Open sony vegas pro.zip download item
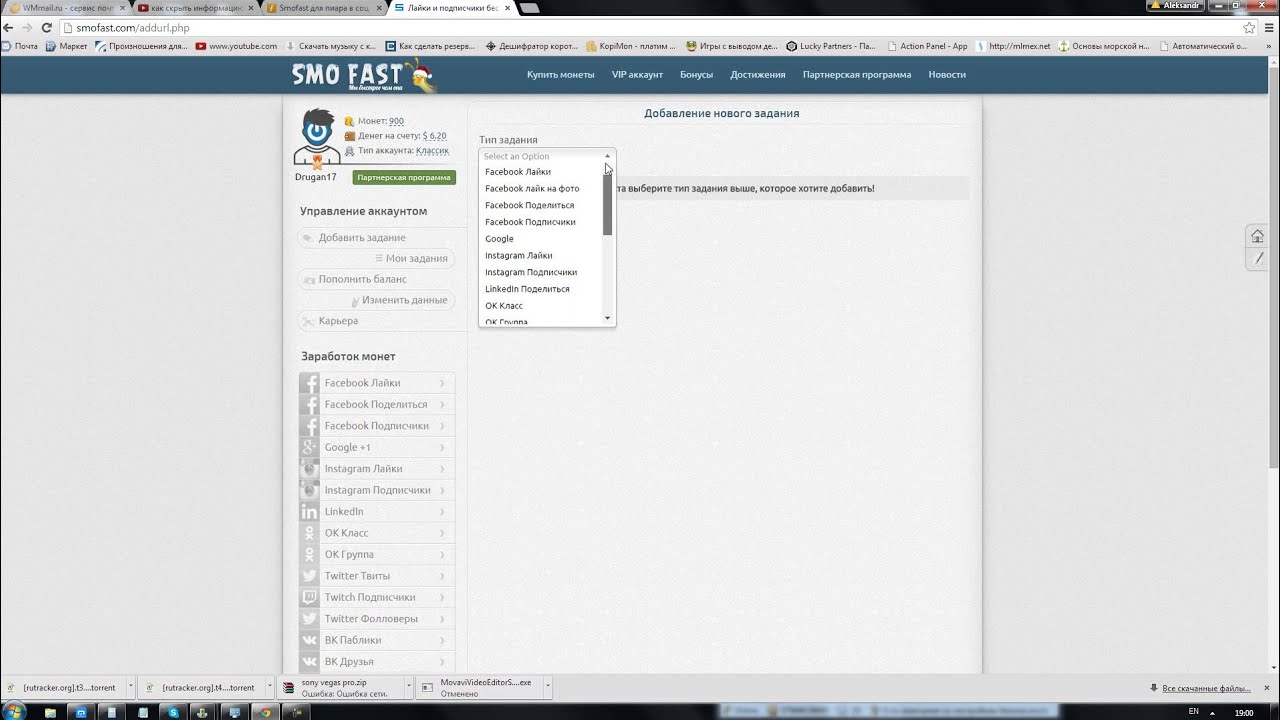 (343, 688)
